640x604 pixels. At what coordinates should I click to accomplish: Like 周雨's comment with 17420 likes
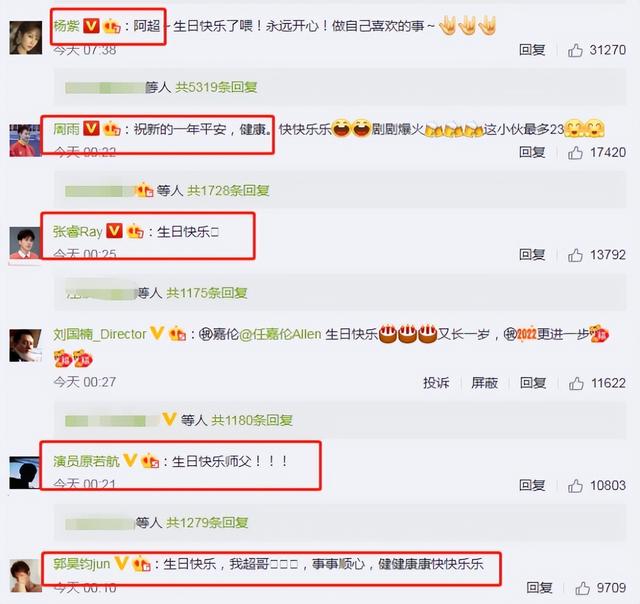click(575, 153)
